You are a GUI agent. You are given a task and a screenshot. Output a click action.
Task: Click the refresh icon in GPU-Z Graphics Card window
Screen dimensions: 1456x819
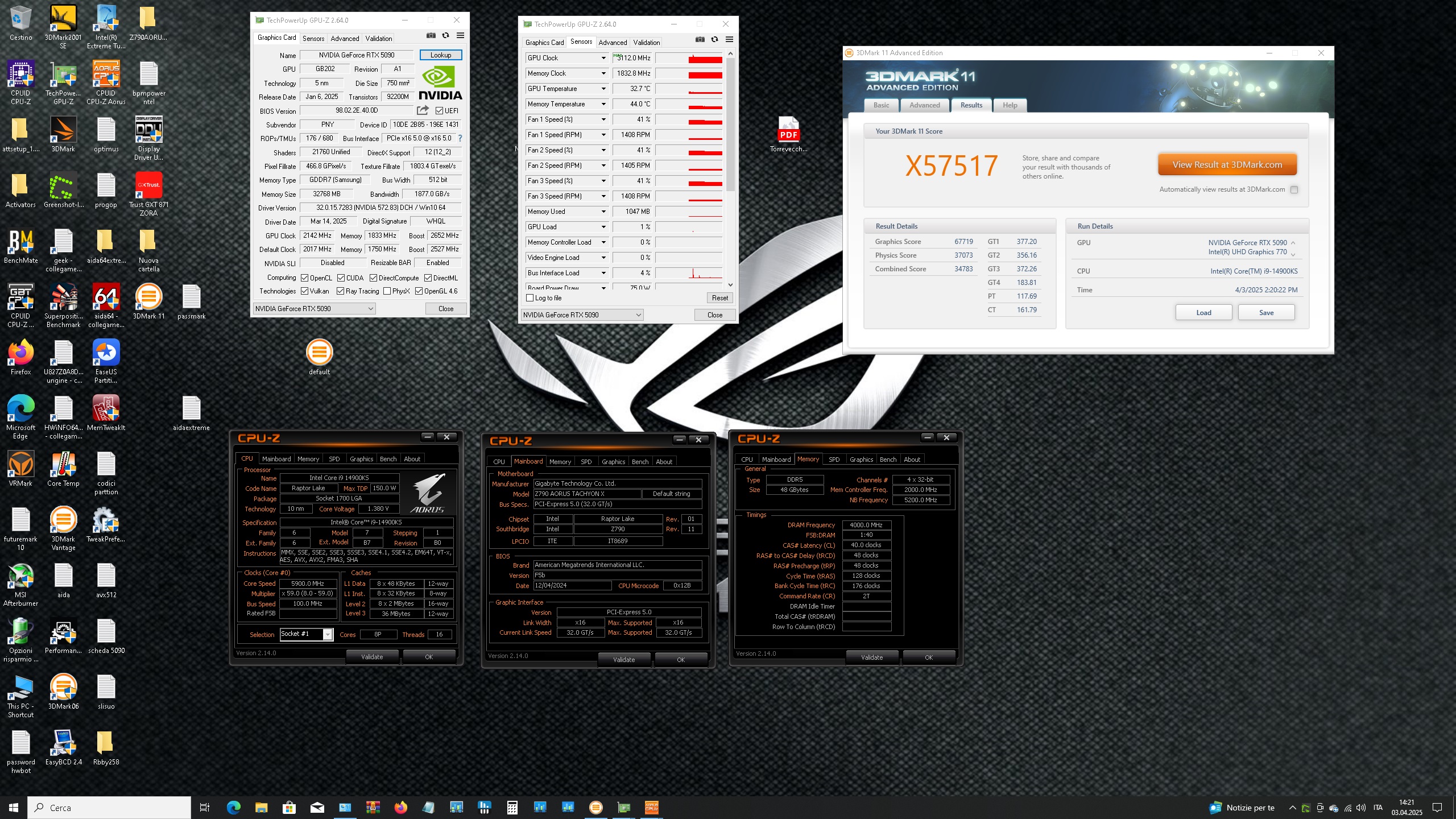pyautogui.click(x=446, y=36)
